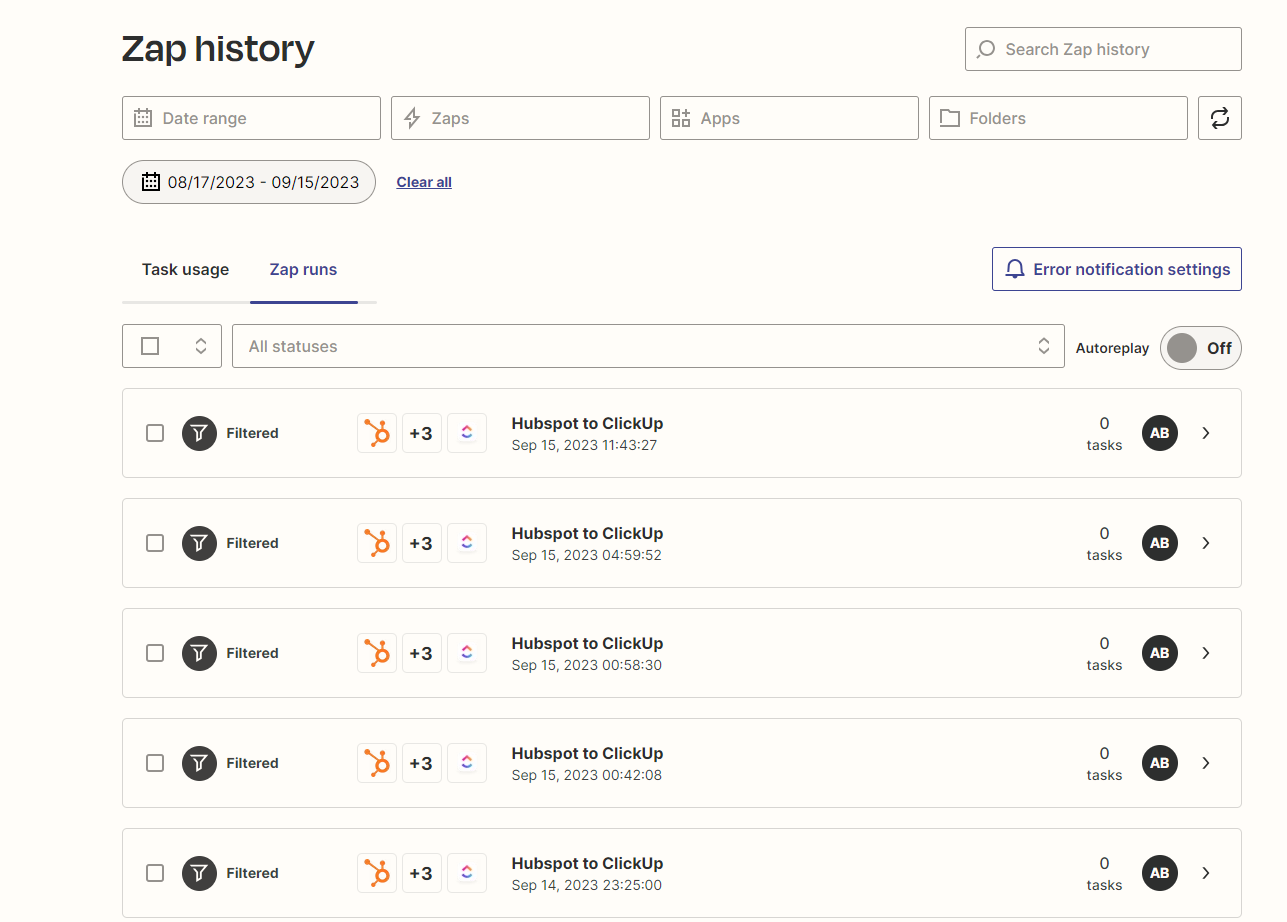The width and height of the screenshot is (1287, 922).
Task: Check the box for the 00:42:08 run
Action: pyautogui.click(x=155, y=763)
